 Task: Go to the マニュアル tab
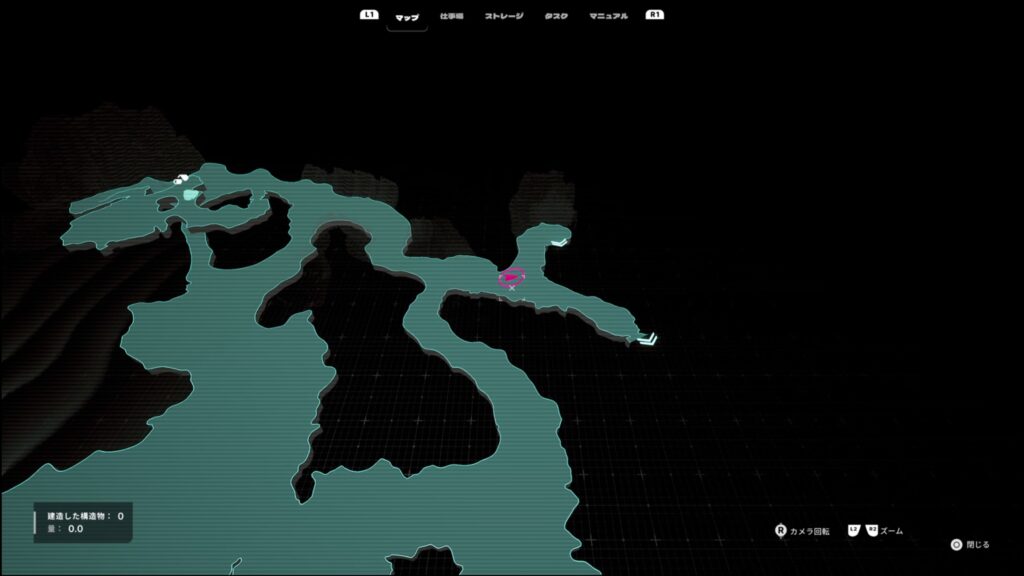(609, 16)
